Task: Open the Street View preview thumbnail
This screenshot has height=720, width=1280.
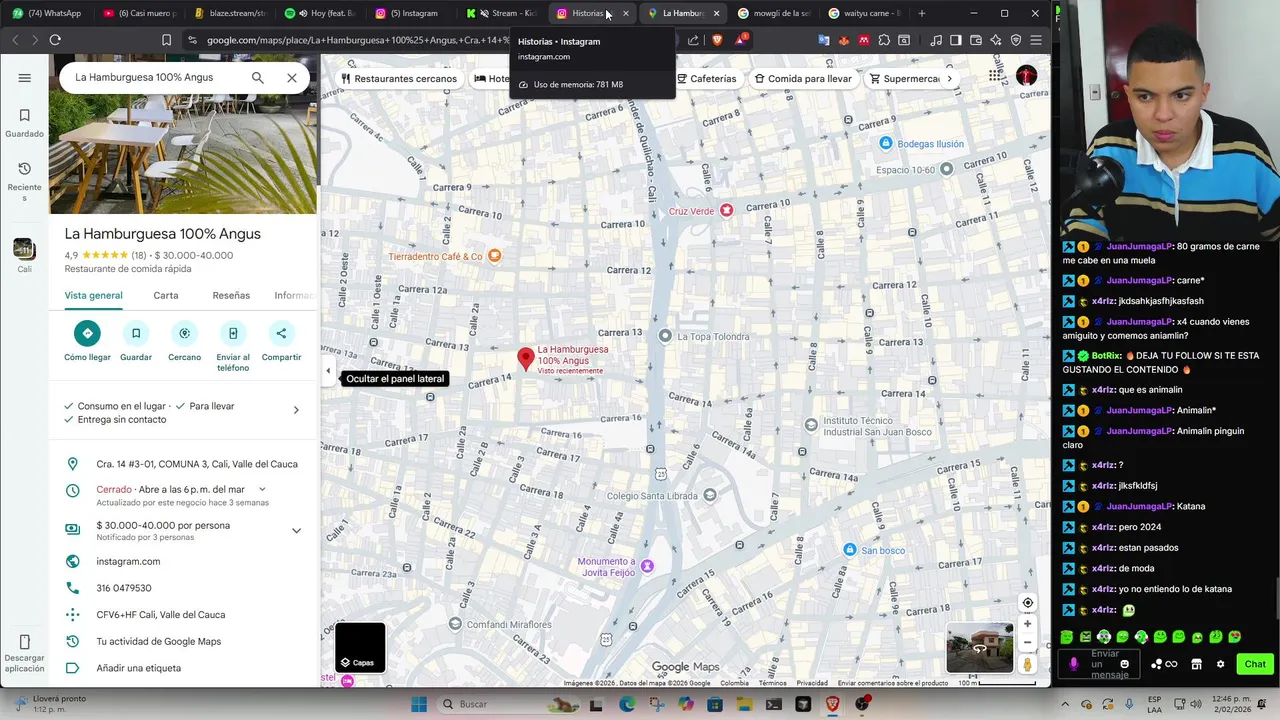Action: point(980,648)
